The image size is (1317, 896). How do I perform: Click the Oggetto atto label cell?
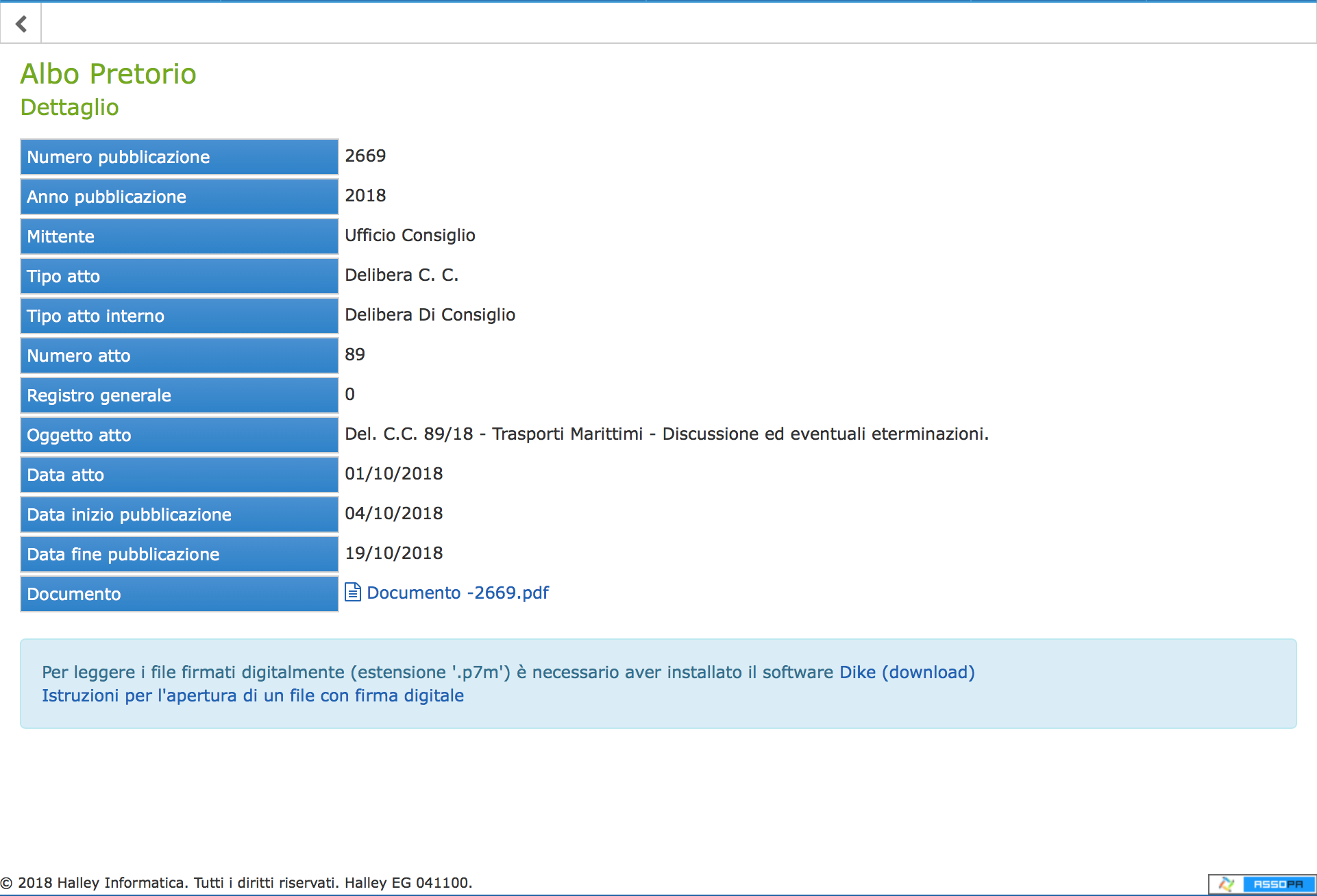[x=180, y=435]
